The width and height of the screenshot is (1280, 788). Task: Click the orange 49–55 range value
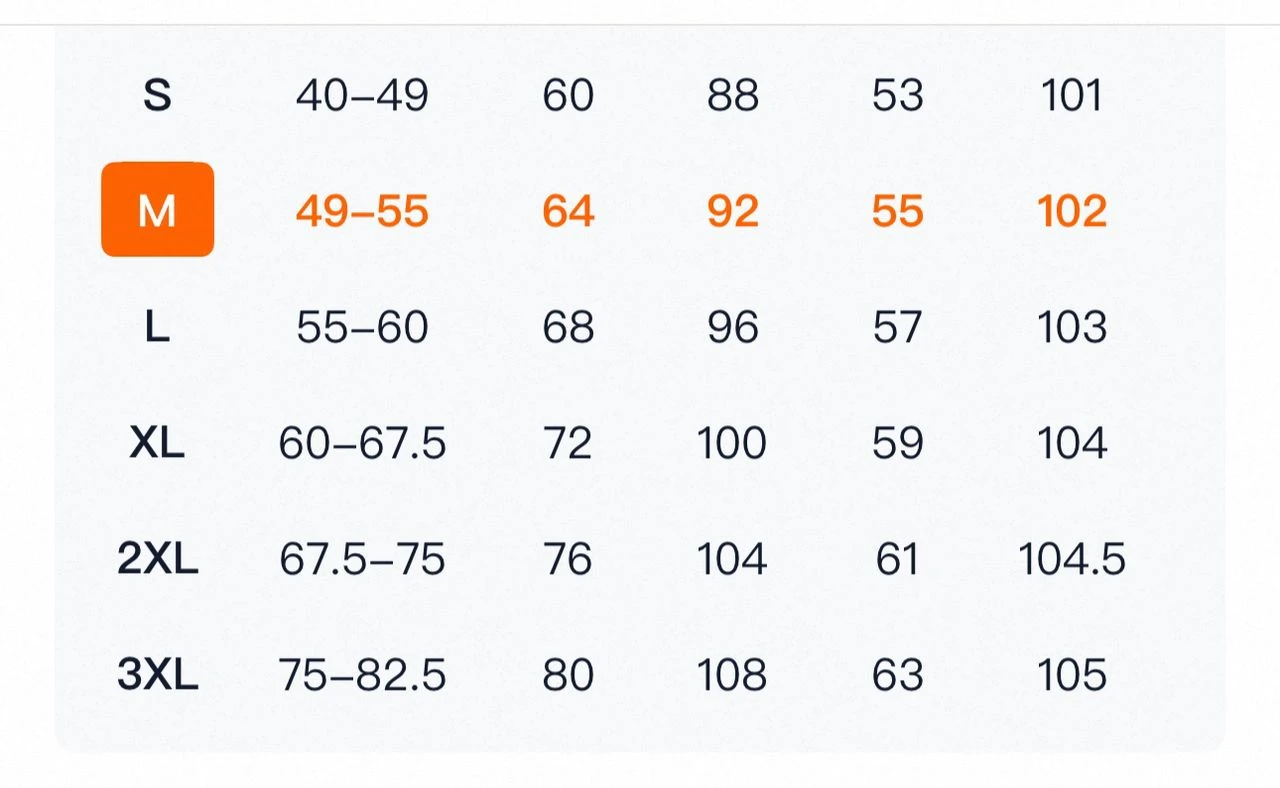click(x=362, y=211)
